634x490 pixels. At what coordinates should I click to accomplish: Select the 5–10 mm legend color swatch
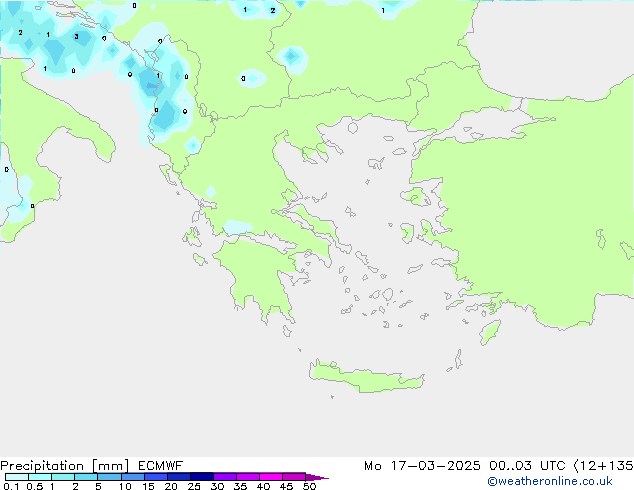[109, 477]
